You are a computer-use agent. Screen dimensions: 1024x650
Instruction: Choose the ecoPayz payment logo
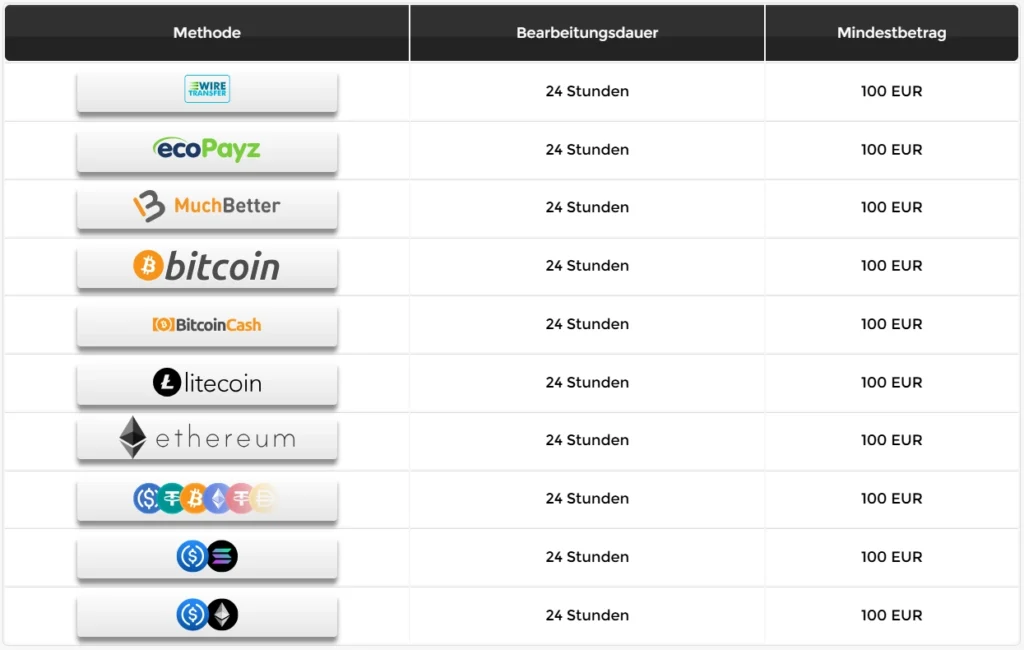(x=207, y=150)
